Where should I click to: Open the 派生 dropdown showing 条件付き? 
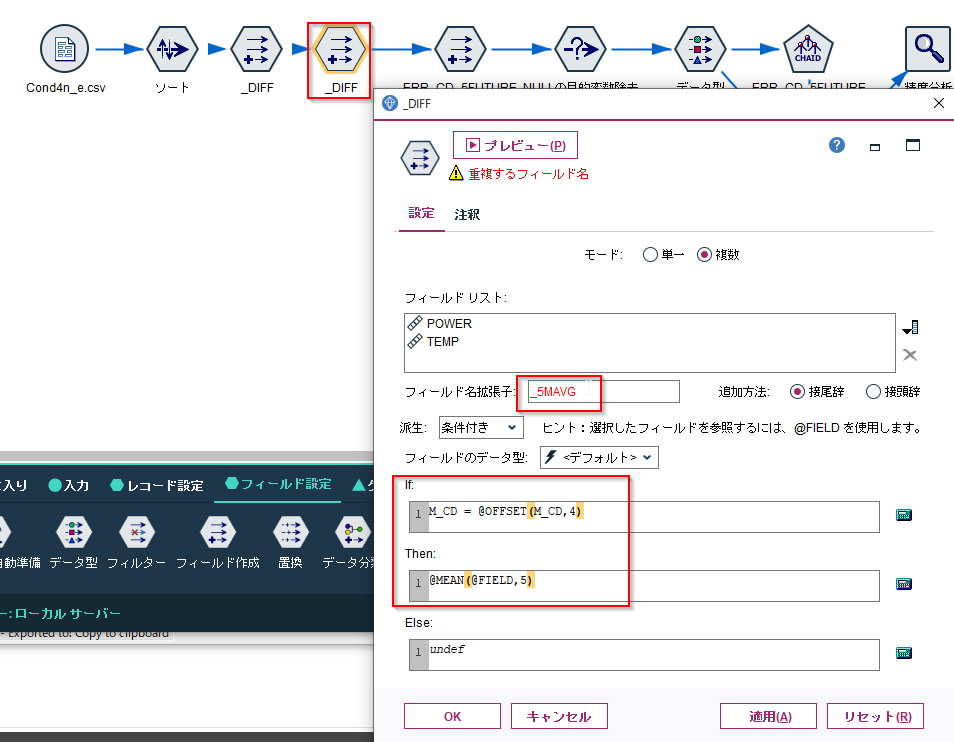click(480, 427)
